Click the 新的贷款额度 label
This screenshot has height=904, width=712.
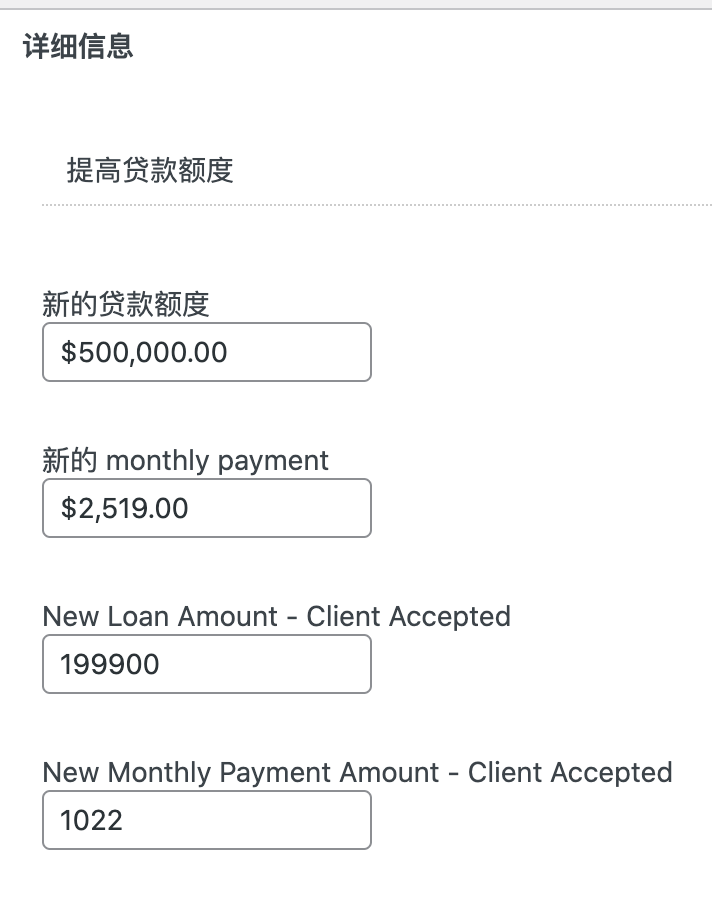click(126, 304)
